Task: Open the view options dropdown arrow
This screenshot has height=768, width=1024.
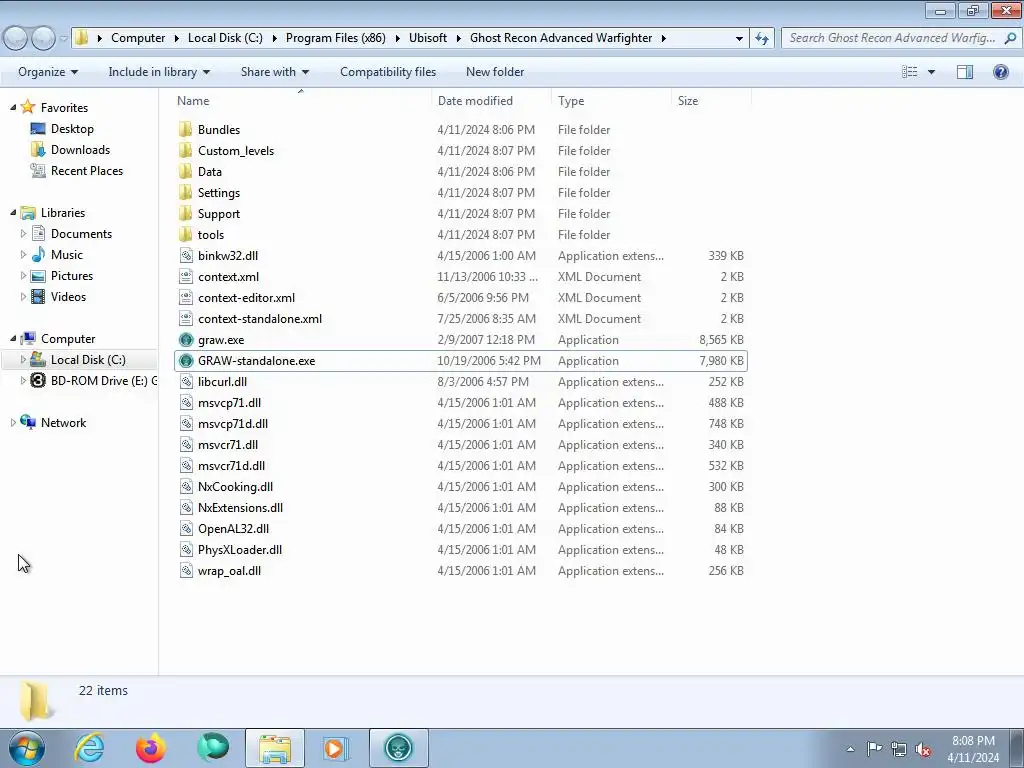Action: tap(931, 72)
